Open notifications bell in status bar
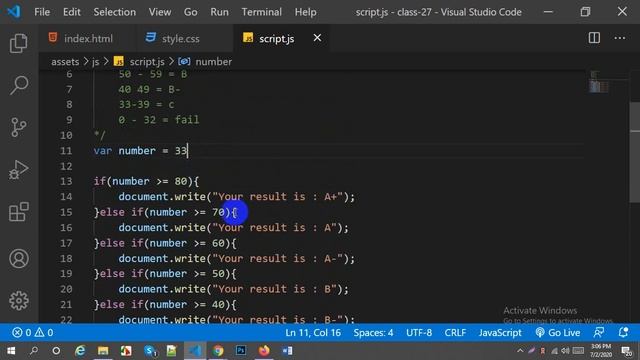 (623, 332)
